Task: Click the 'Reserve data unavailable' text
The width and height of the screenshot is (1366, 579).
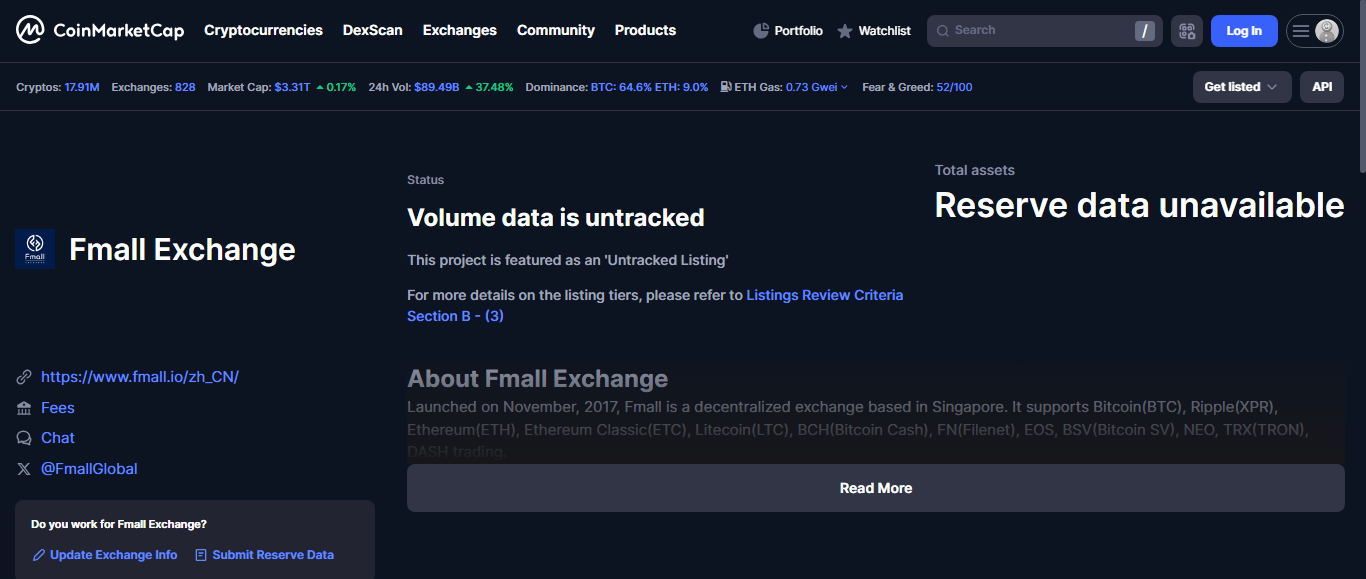Action: coord(1139,205)
